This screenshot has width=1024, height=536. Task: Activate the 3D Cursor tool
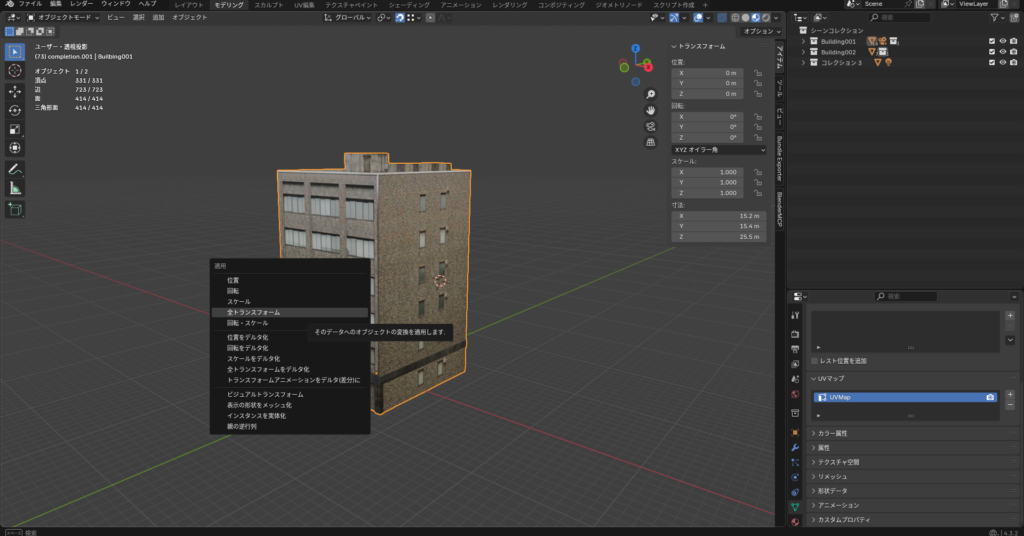click(x=15, y=70)
